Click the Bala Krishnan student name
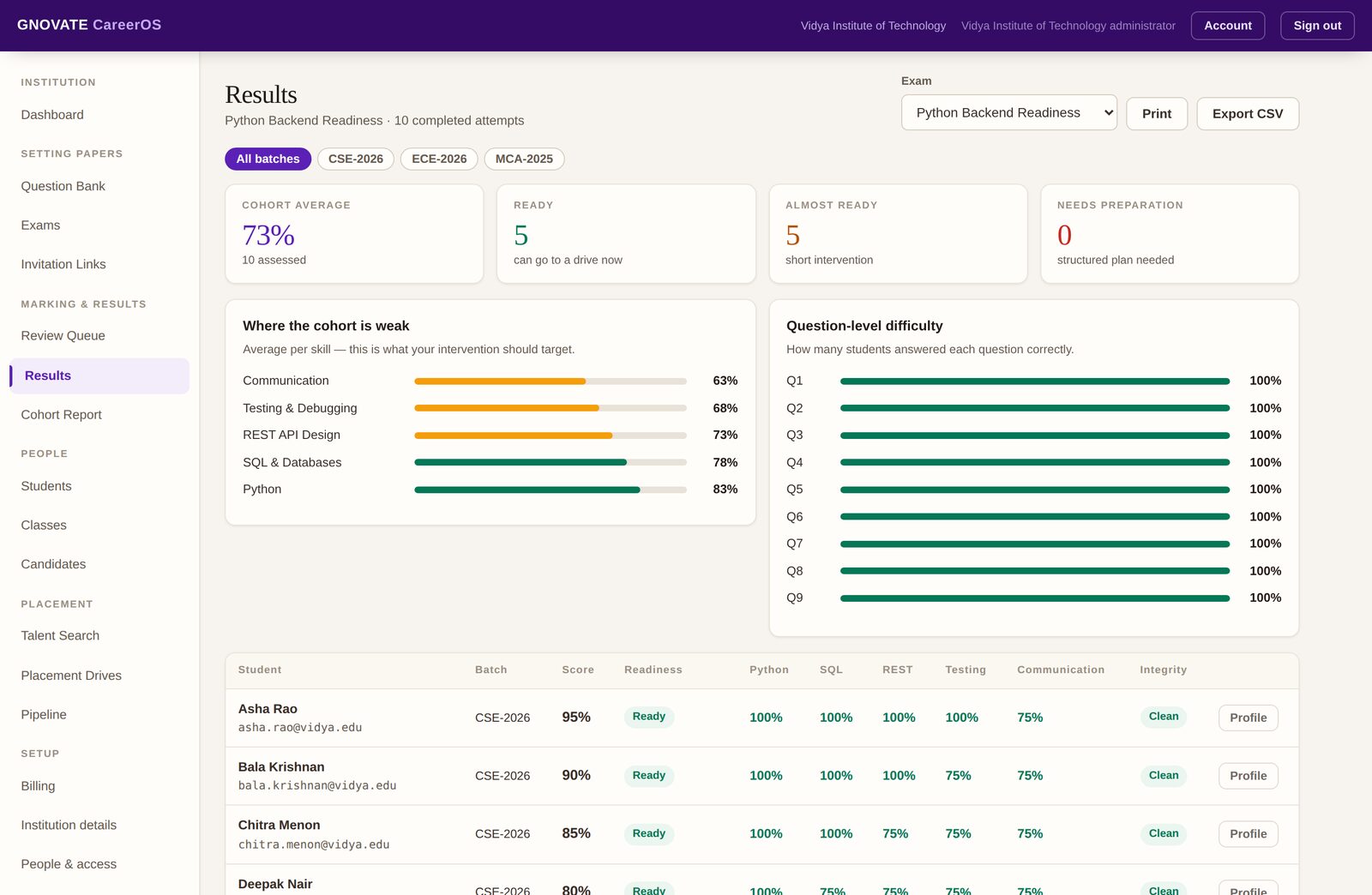Viewport: 1372px width, 895px height. coord(281,767)
